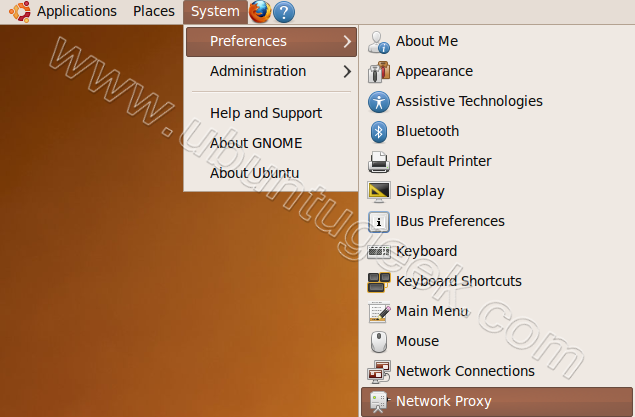
Task: Select the Bluetooth label
Action: click(428, 131)
